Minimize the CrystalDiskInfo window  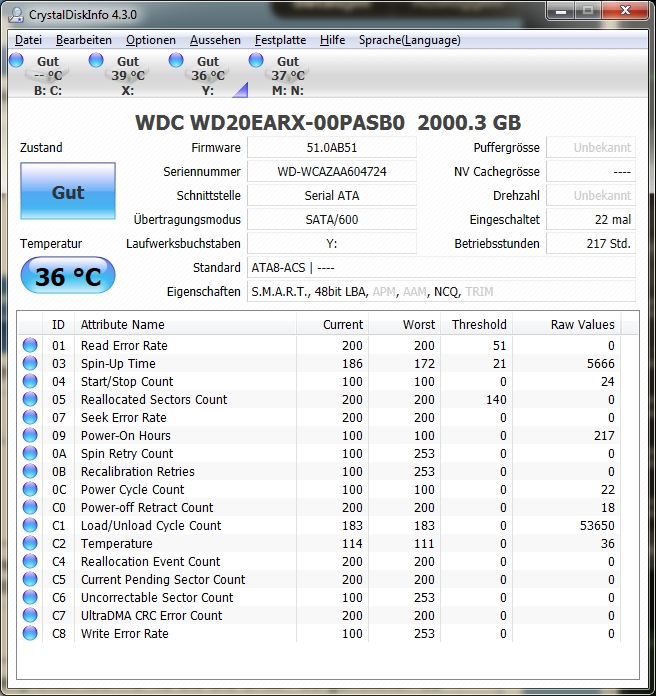point(561,11)
